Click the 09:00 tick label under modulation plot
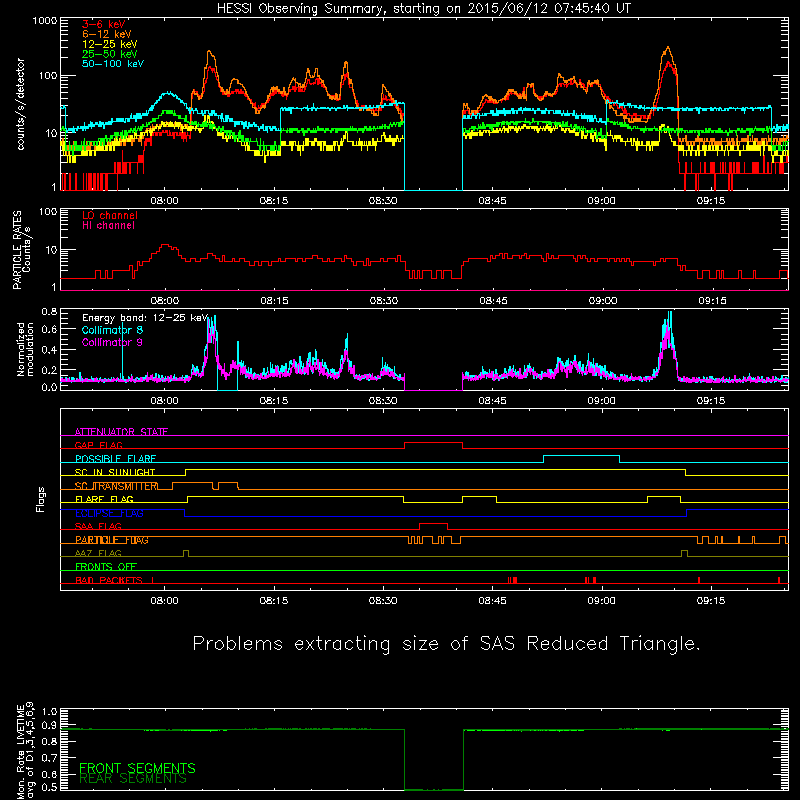This screenshot has height=800, width=800. [x=602, y=401]
